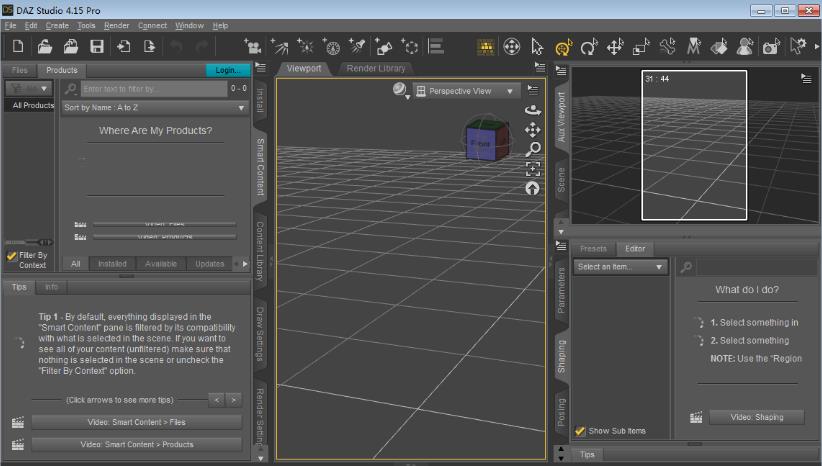Open the Parameters side tab

point(561,290)
